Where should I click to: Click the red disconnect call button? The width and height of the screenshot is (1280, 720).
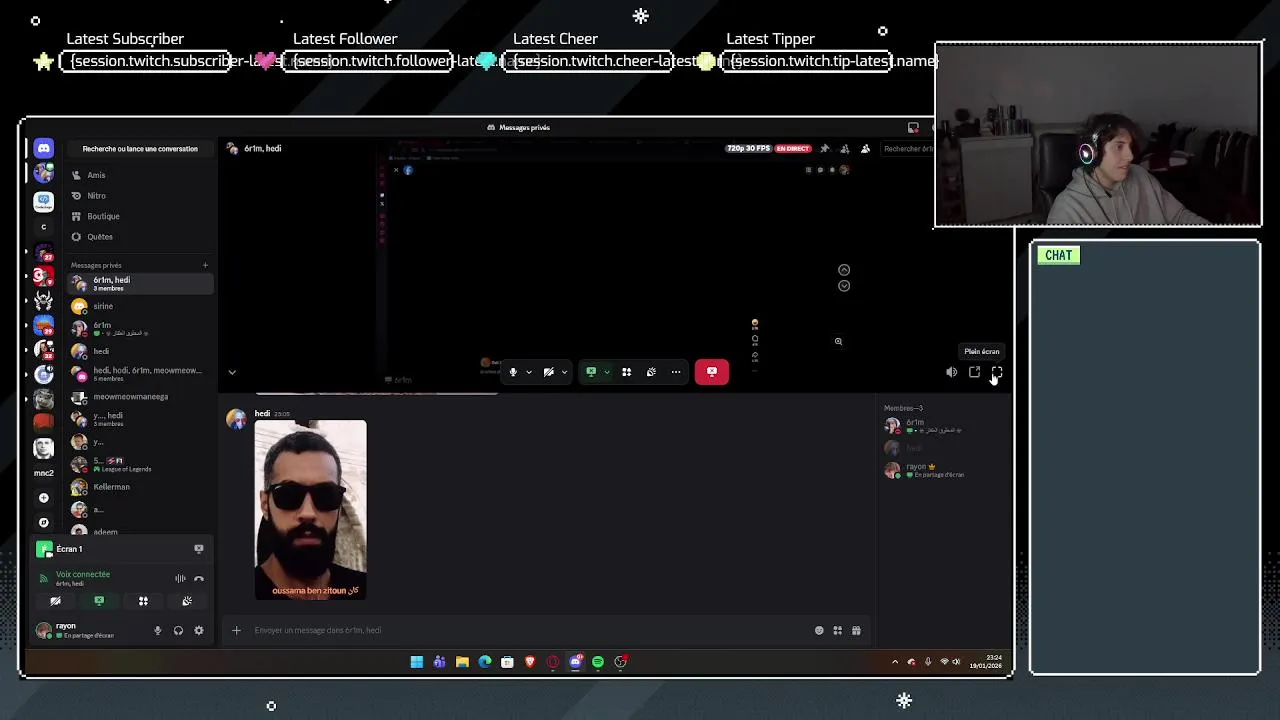click(712, 372)
